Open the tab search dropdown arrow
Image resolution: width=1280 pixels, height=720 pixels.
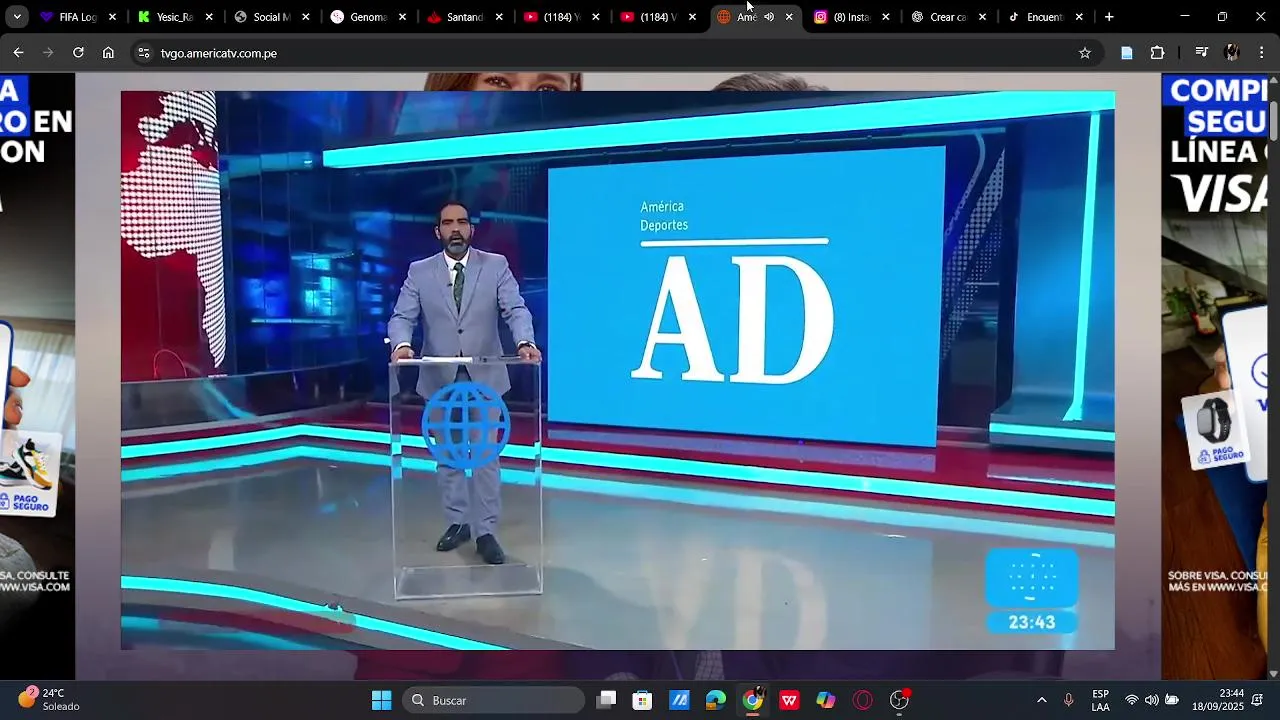click(17, 17)
